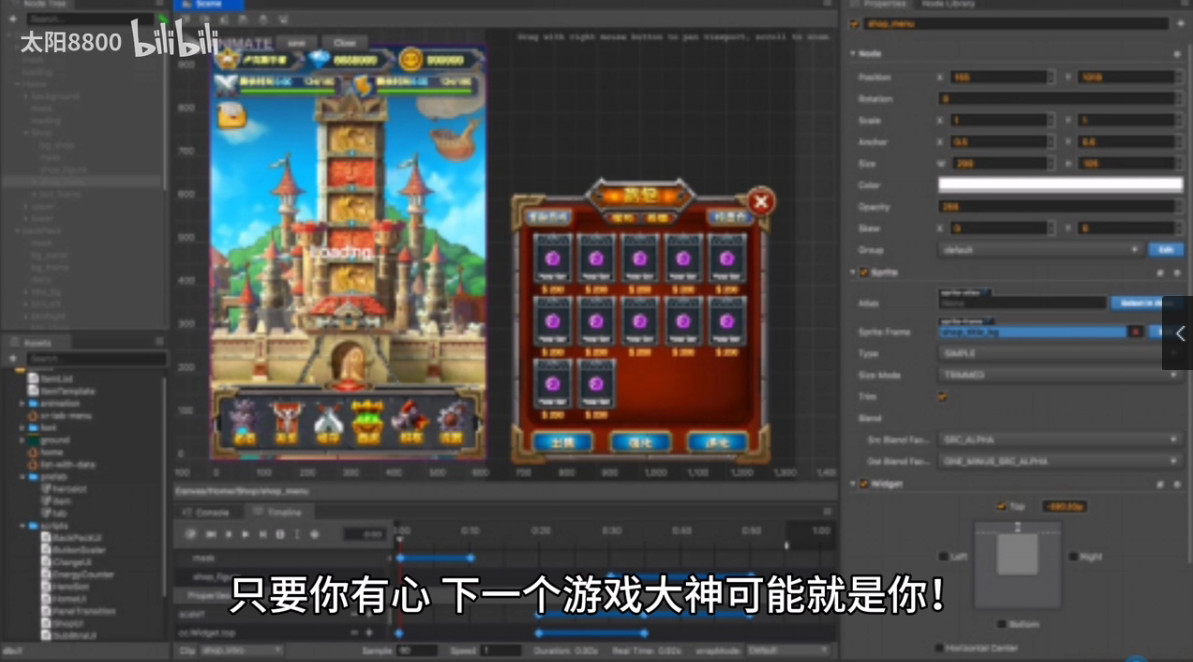Screen dimensions: 1193x662
Task: Click the red close button on the shop popup
Action: (x=761, y=202)
